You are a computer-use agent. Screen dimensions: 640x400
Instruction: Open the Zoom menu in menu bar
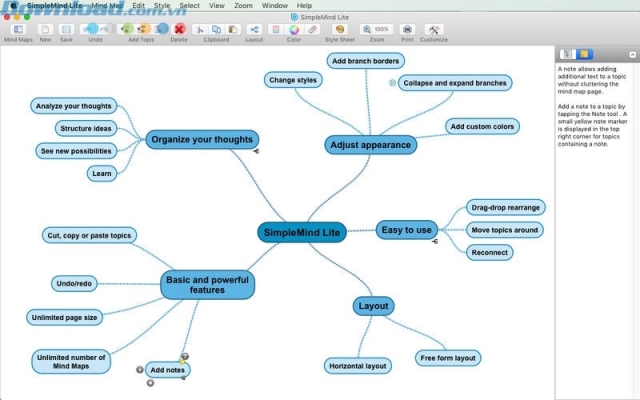(243, 5)
